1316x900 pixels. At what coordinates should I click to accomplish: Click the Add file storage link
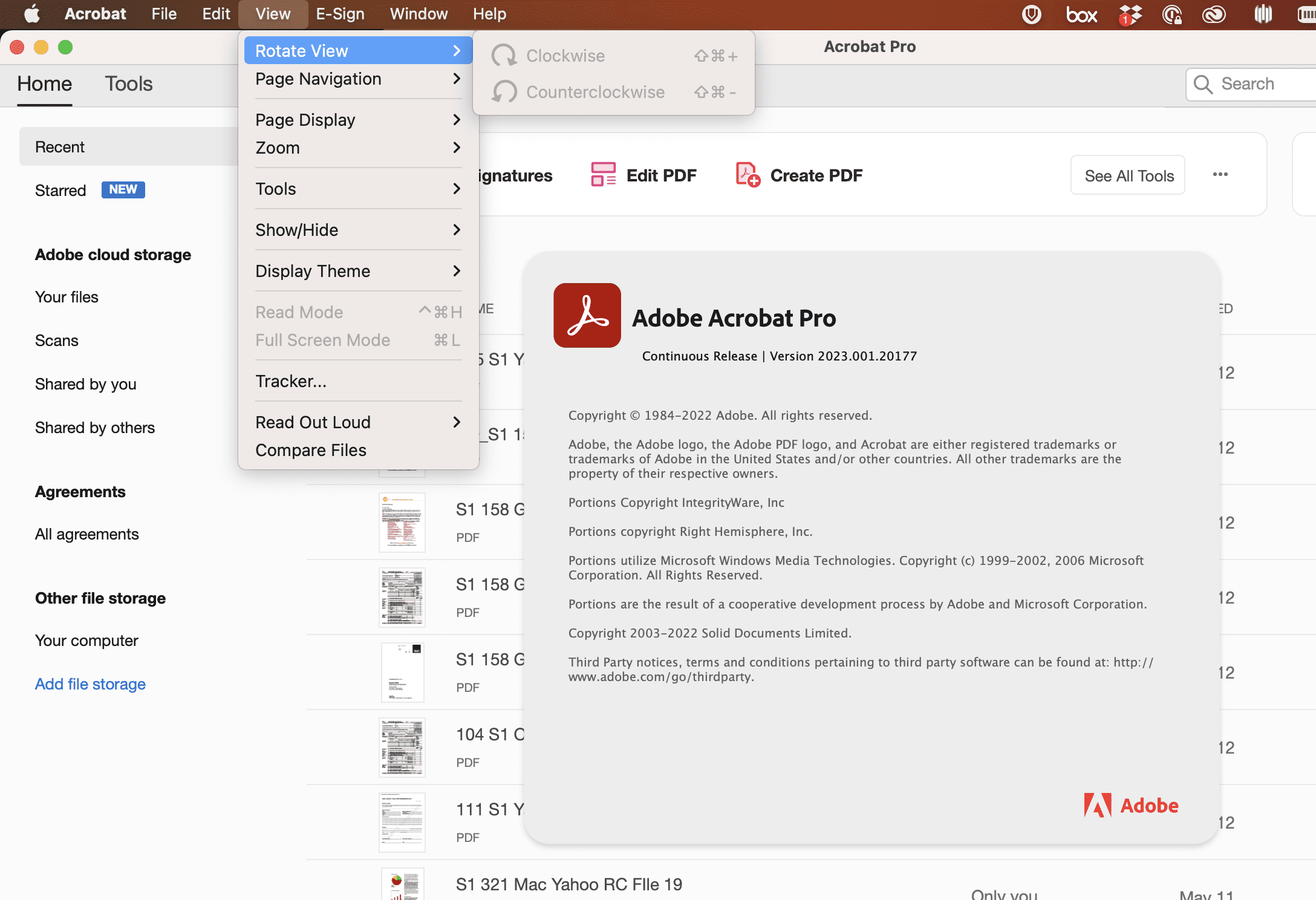(x=90, y=684)
